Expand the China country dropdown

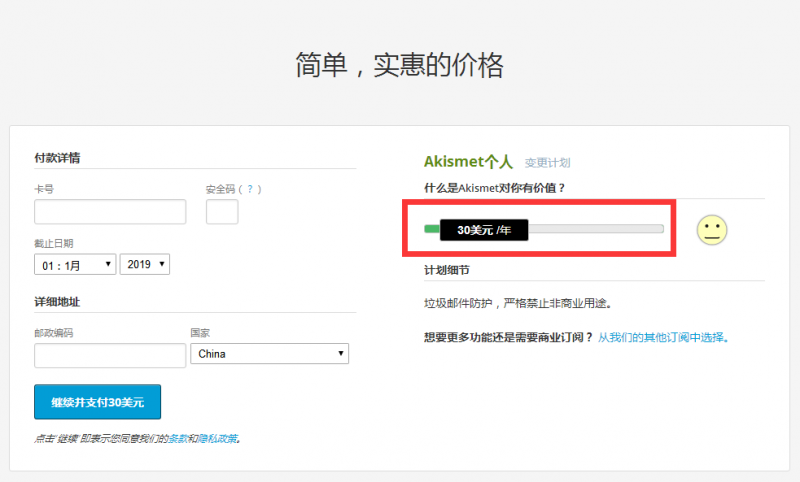click(x=269, y=354)
